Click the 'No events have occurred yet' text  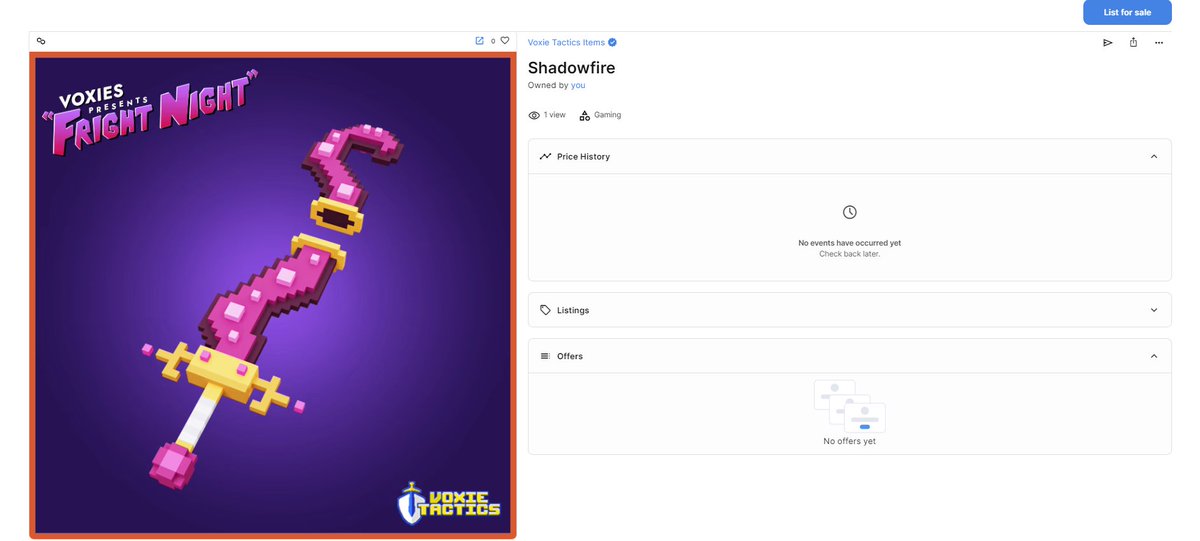coord(849,243)
